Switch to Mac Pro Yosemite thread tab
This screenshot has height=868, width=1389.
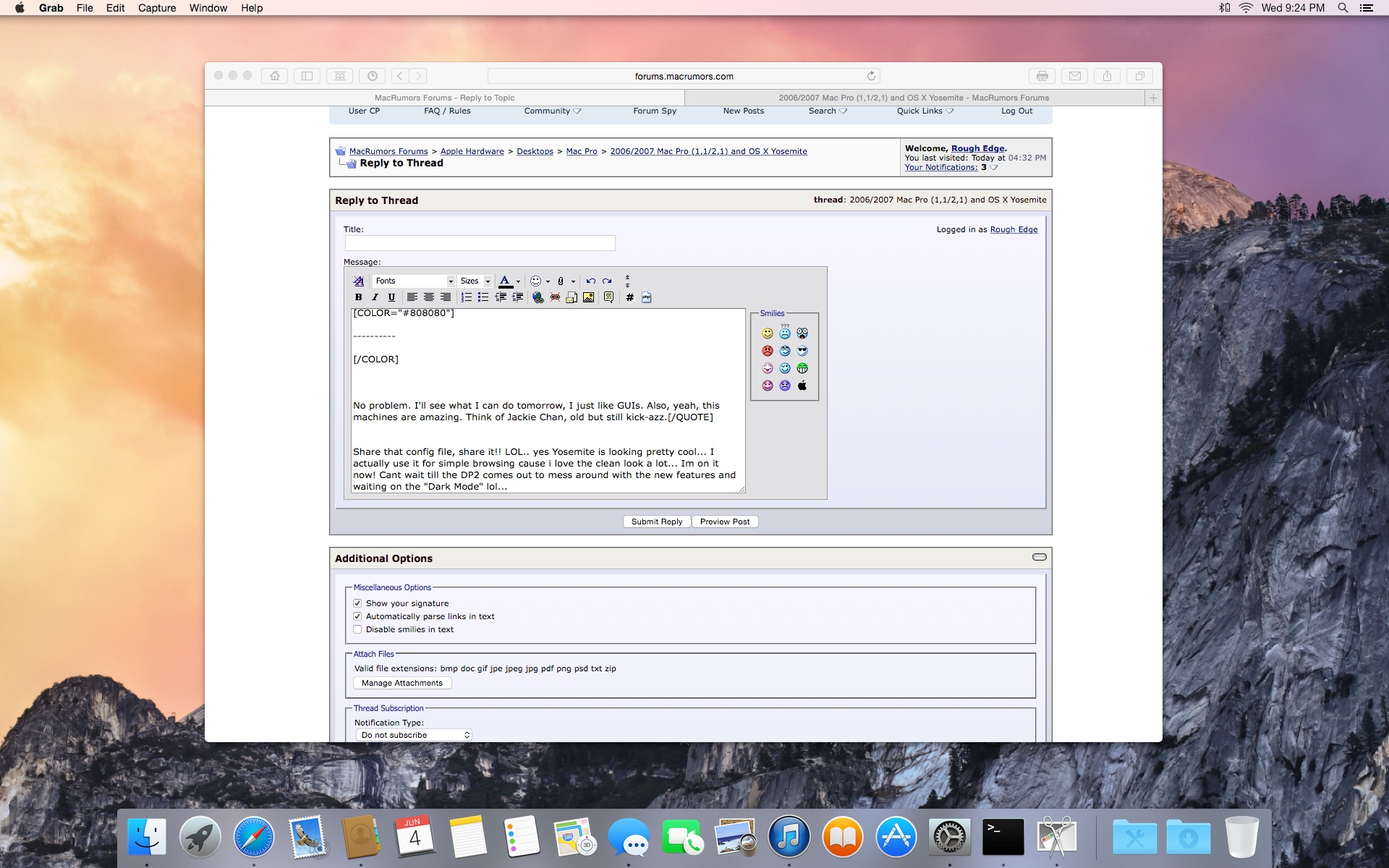914,98
